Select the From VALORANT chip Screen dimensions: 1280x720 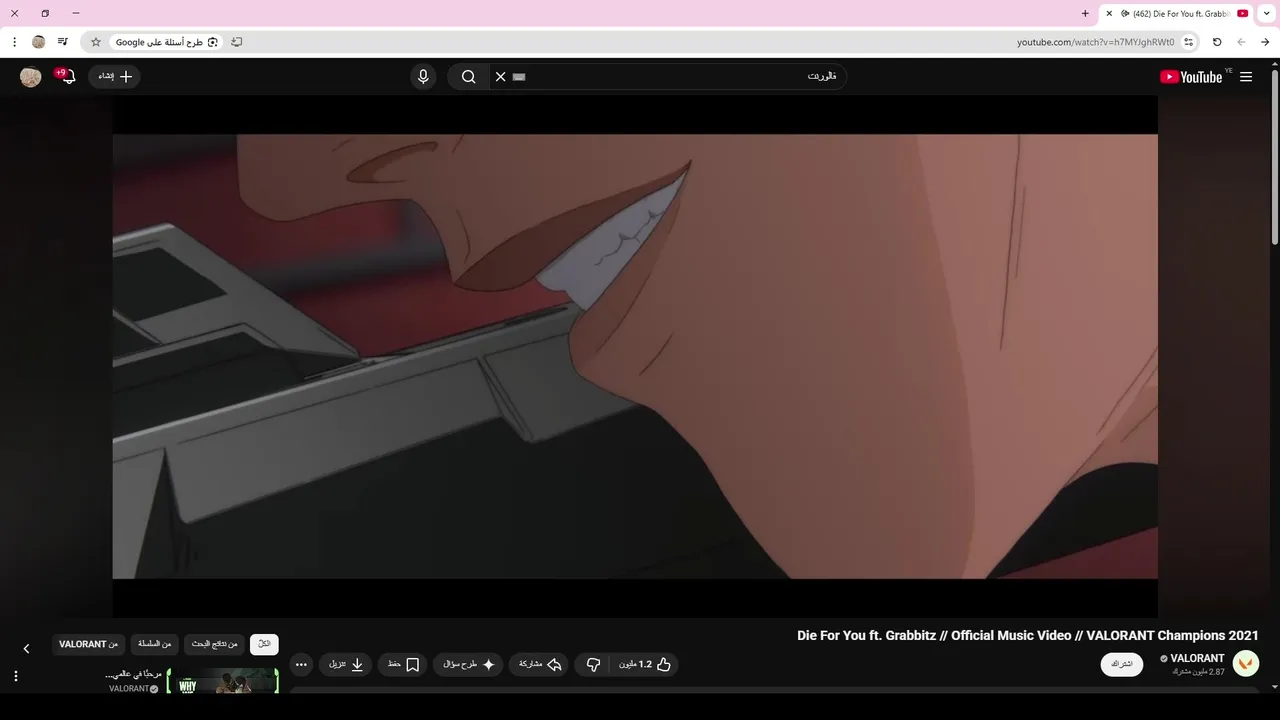88,644
